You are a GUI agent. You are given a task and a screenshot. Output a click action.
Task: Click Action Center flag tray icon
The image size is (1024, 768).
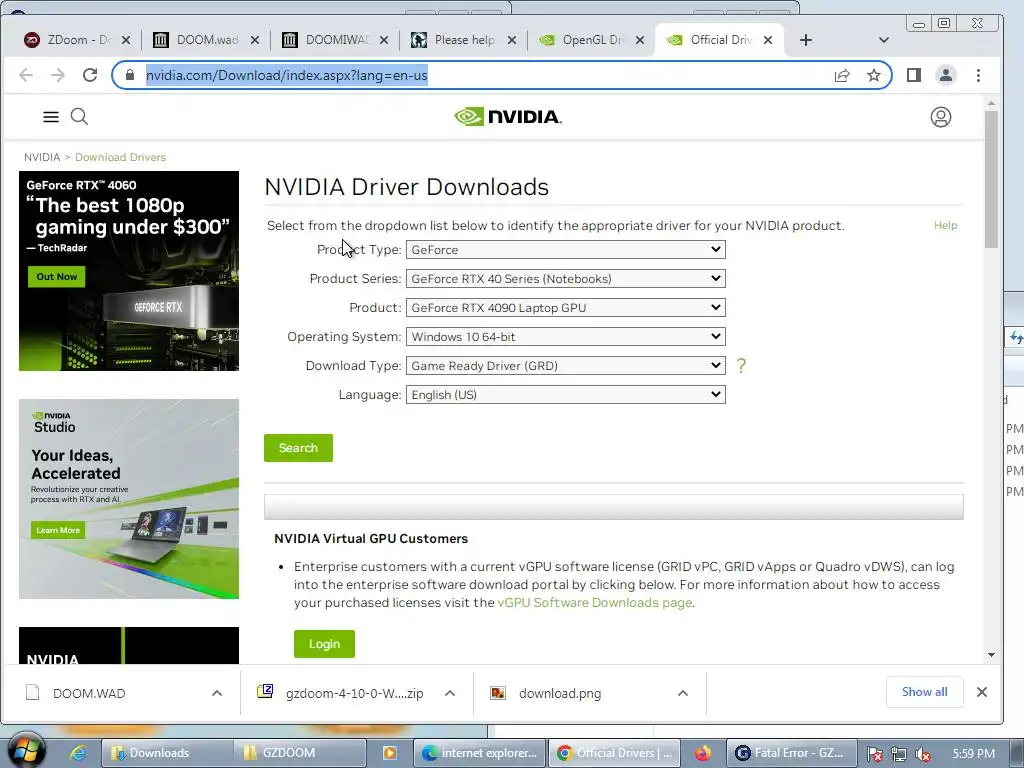point(874,754)
